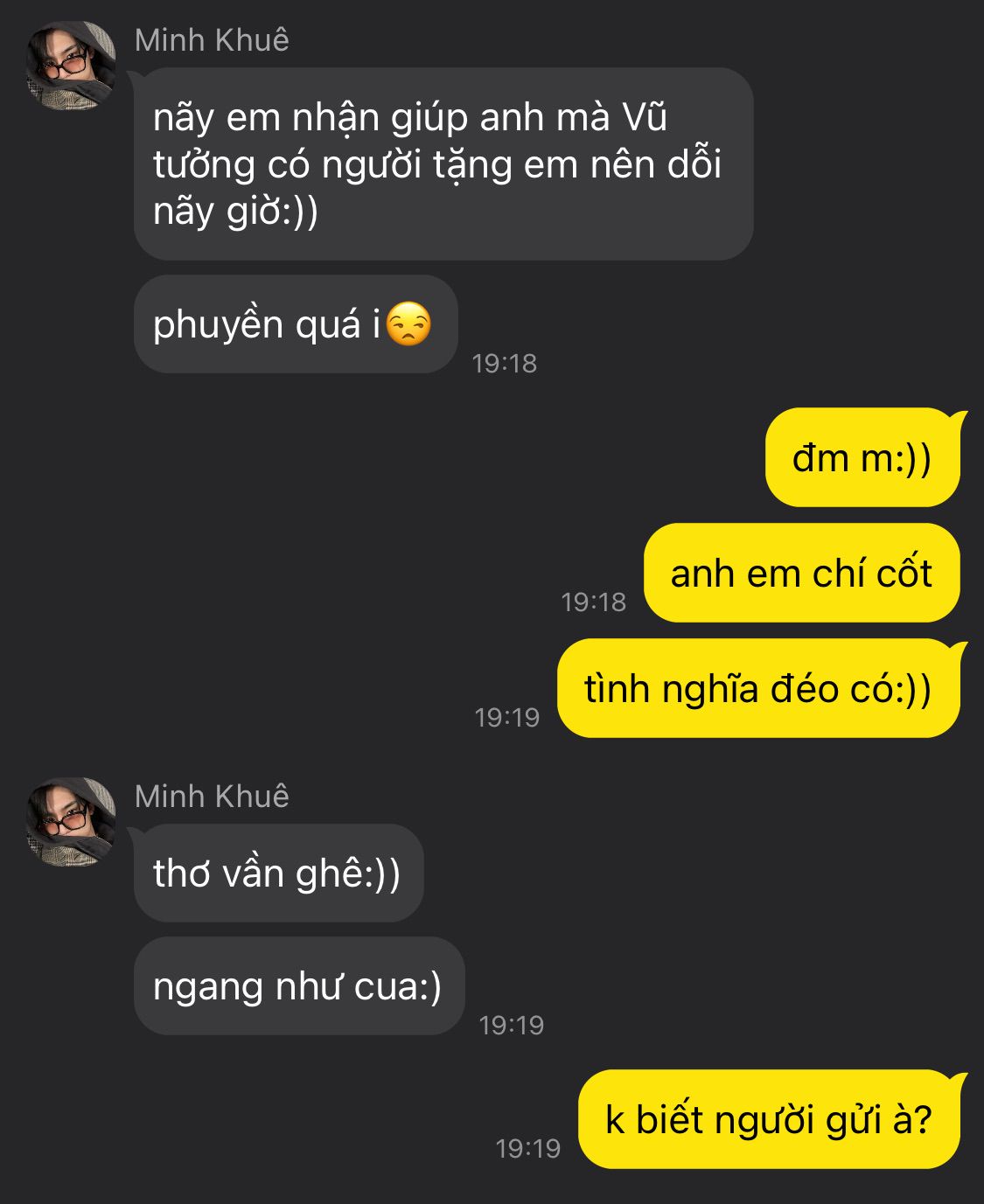
Task: Tap 19:19 timestamp beside "k biết người gửi à?"
Action: coord(528,1148)
